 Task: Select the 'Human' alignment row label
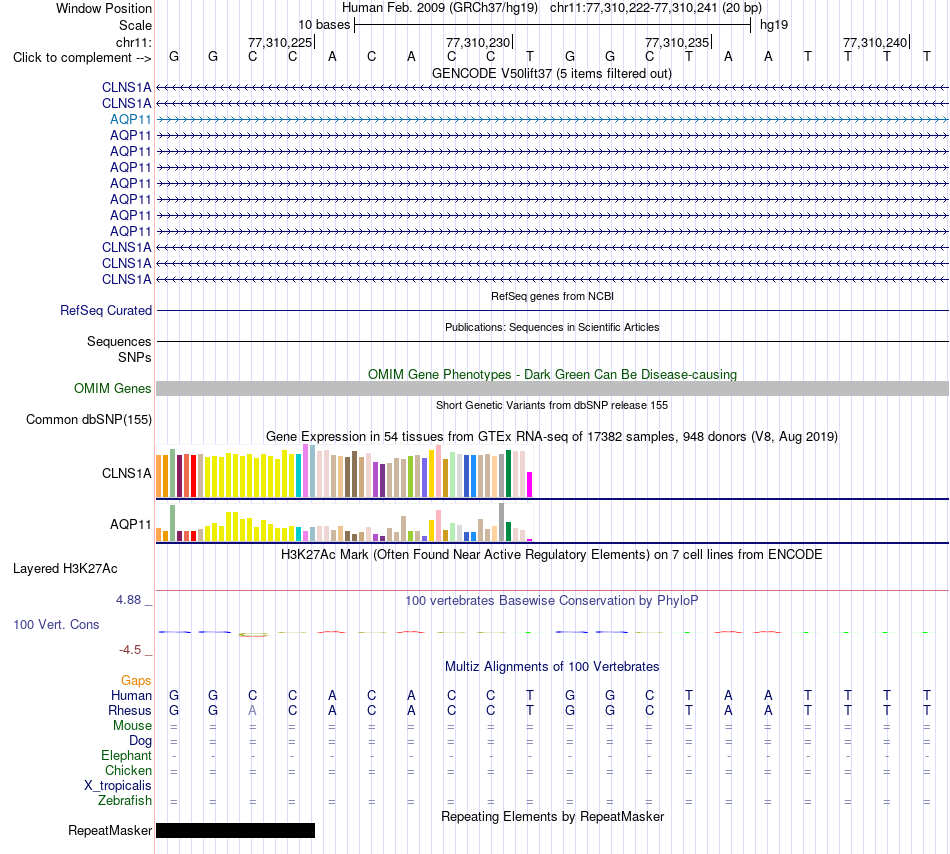click(x=131, y=695)
